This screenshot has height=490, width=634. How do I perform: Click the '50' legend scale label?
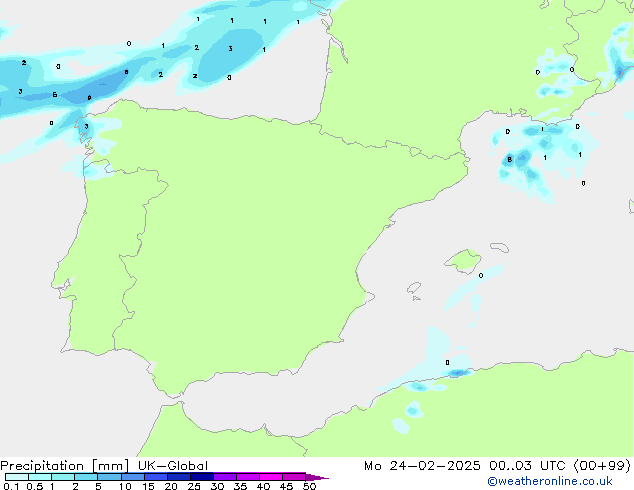pos(309,486)
